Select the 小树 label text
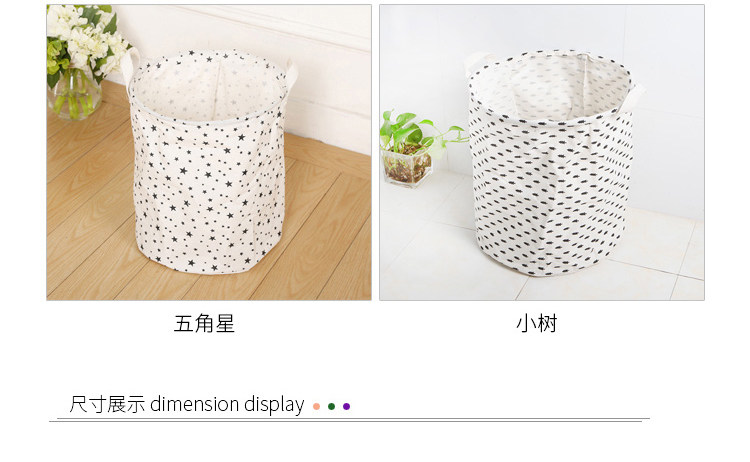Image resolution: width=750 pixels, height=462 pixels. click(x=537, y=324)
